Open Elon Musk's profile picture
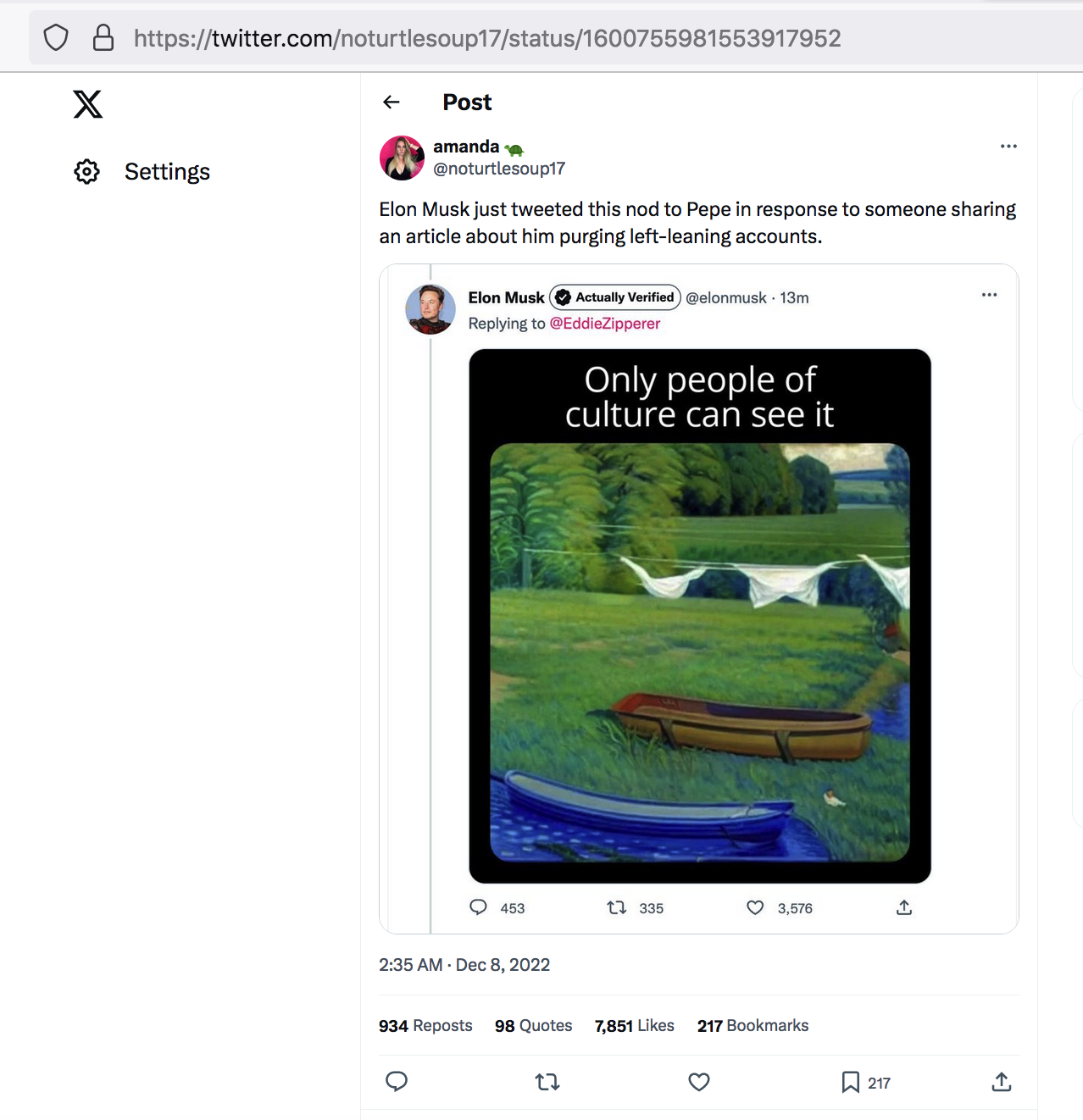 tap(430, 309)
